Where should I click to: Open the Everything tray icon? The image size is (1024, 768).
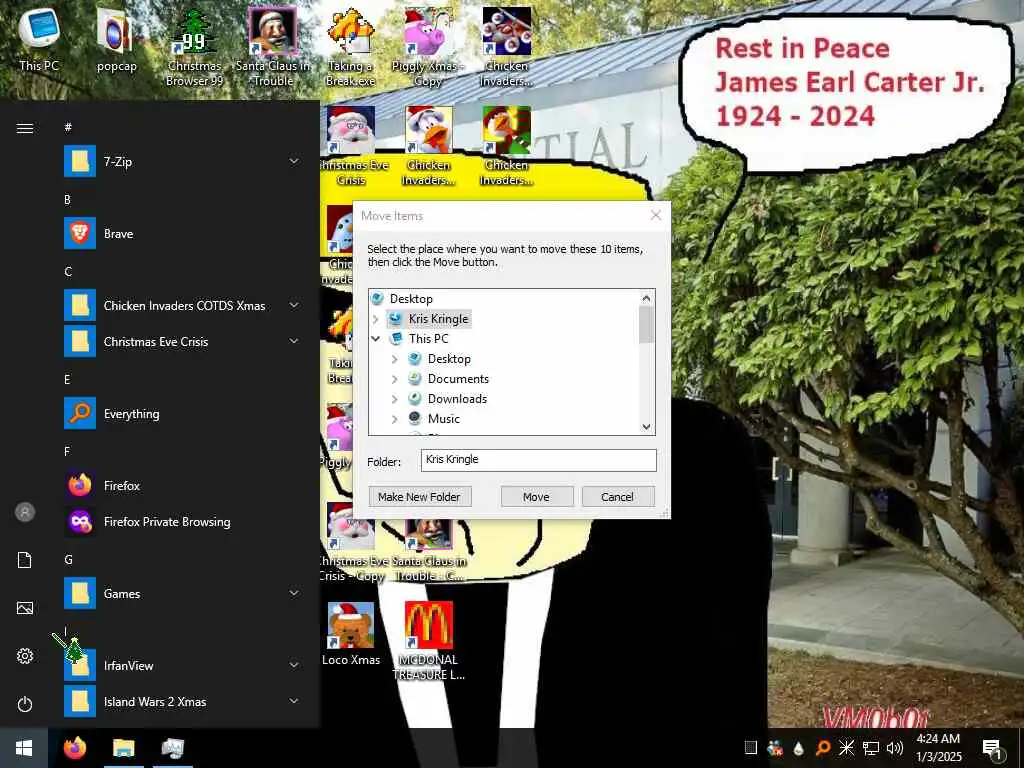pos(823,748)
